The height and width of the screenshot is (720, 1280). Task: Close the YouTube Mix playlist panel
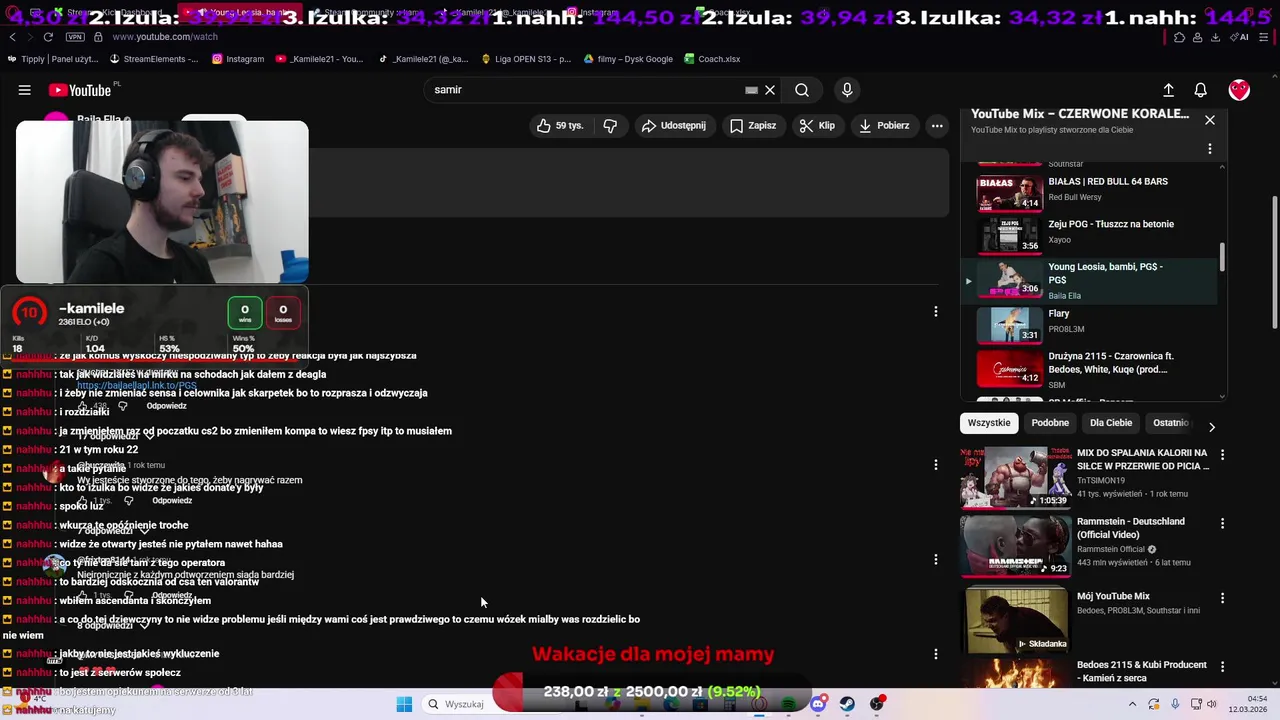1210,120
